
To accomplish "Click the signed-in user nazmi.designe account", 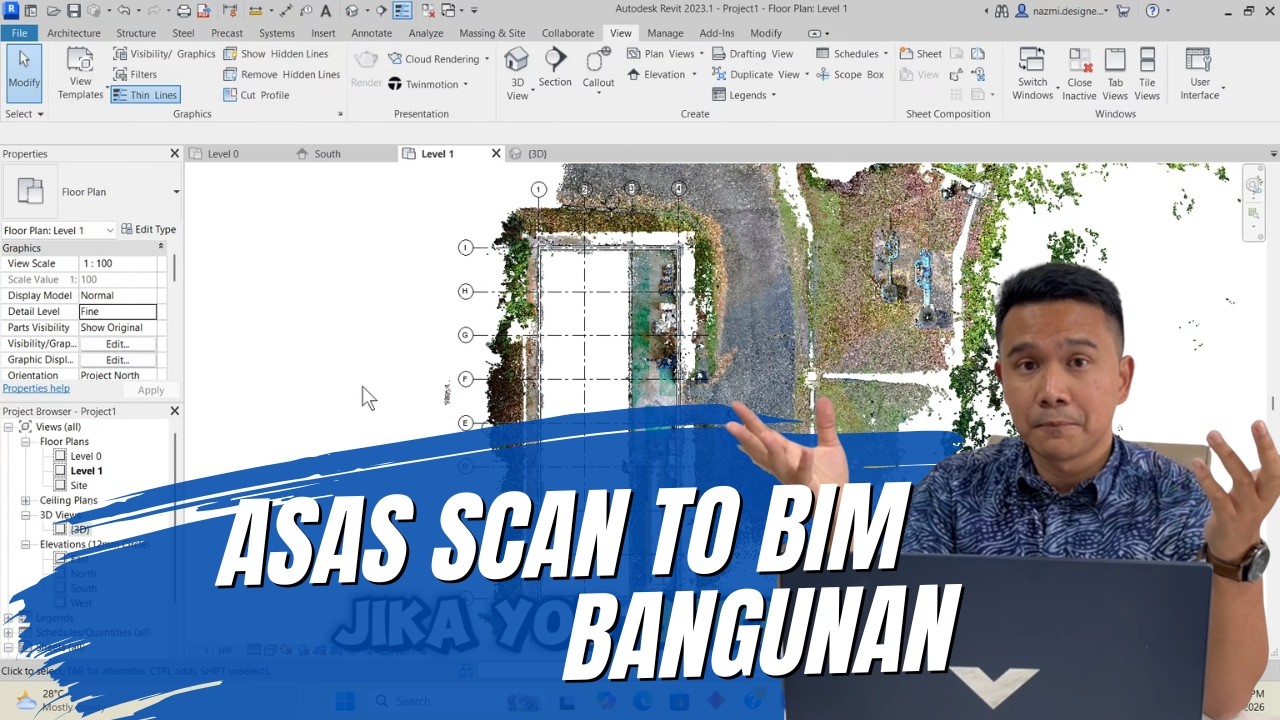I will click(x=1061, y=11).
